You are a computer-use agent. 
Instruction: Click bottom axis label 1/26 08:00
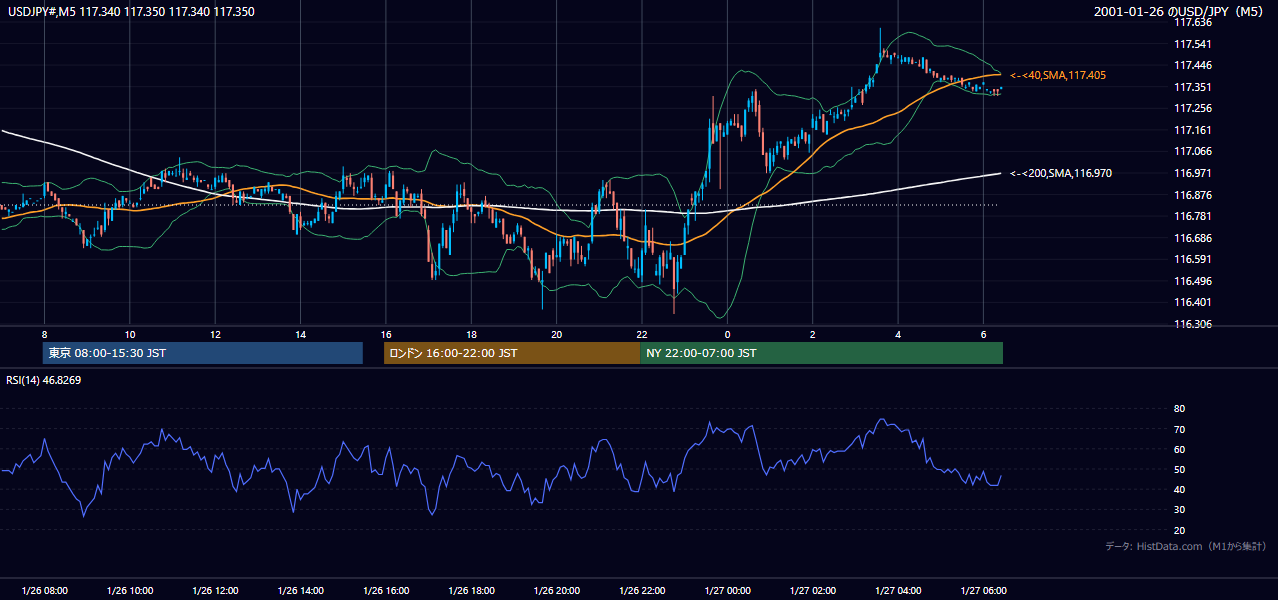[x=44, y=591]
